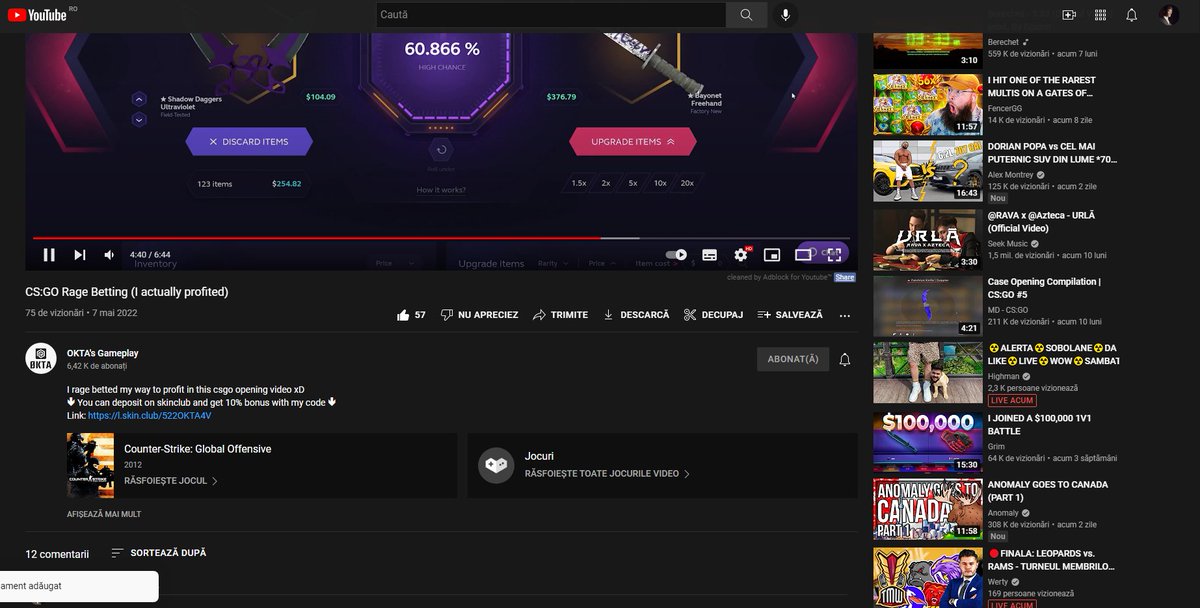The width and height of the screenshot is (1200, 608).
Task: Open the OKTA's Gameplay channel name
Action: [x=103, y=353]
